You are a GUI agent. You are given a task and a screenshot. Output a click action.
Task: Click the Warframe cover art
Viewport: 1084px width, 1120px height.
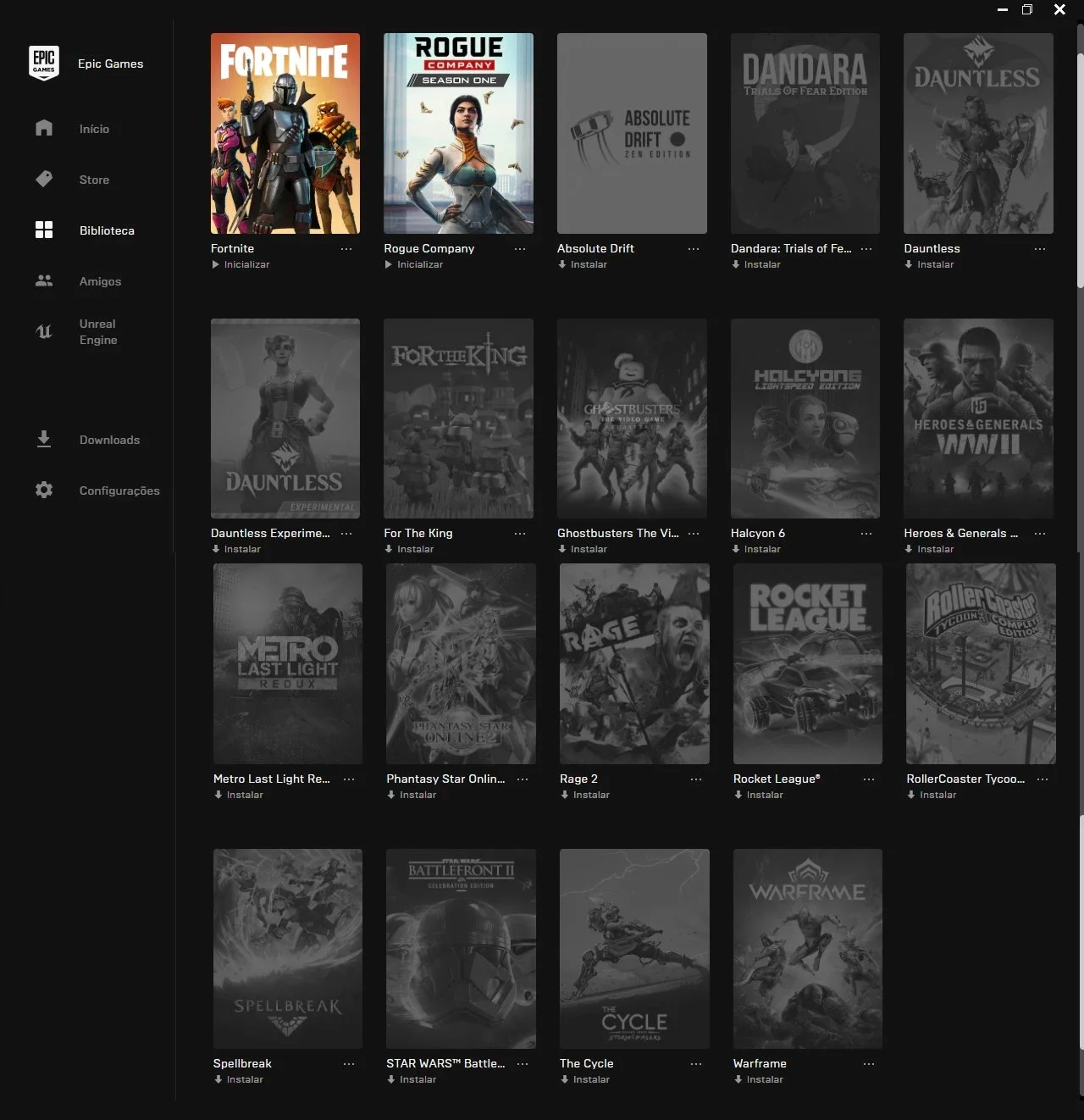808,949
